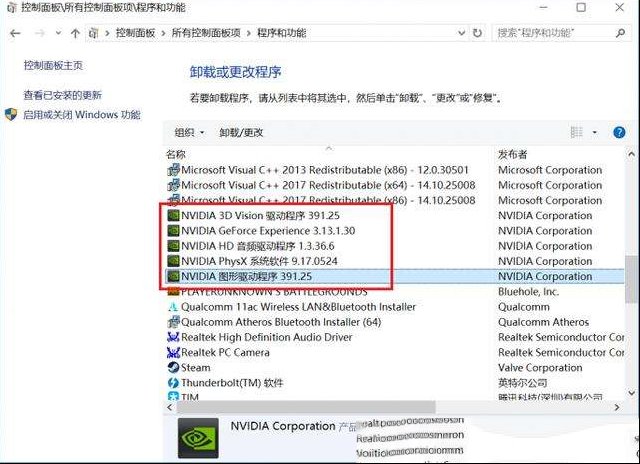Open 控制面板主页 link

(53, 65)
